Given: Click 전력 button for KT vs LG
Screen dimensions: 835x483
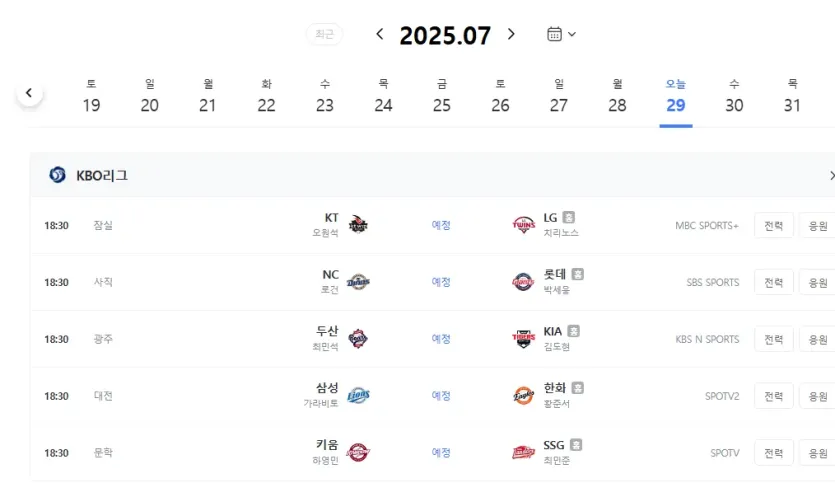Looking at the screenshot, I should pyautogui.click(x=773, y=226).
